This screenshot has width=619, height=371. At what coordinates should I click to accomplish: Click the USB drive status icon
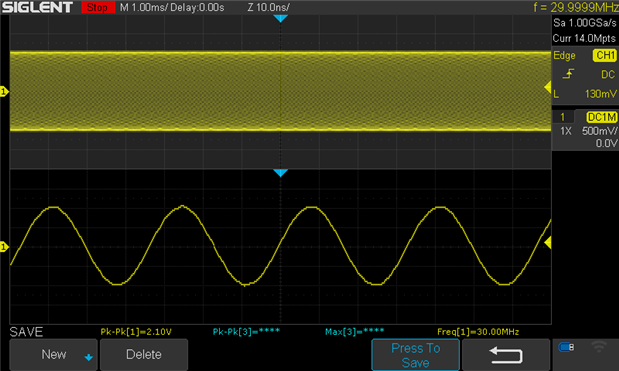[x=566, y=347]
